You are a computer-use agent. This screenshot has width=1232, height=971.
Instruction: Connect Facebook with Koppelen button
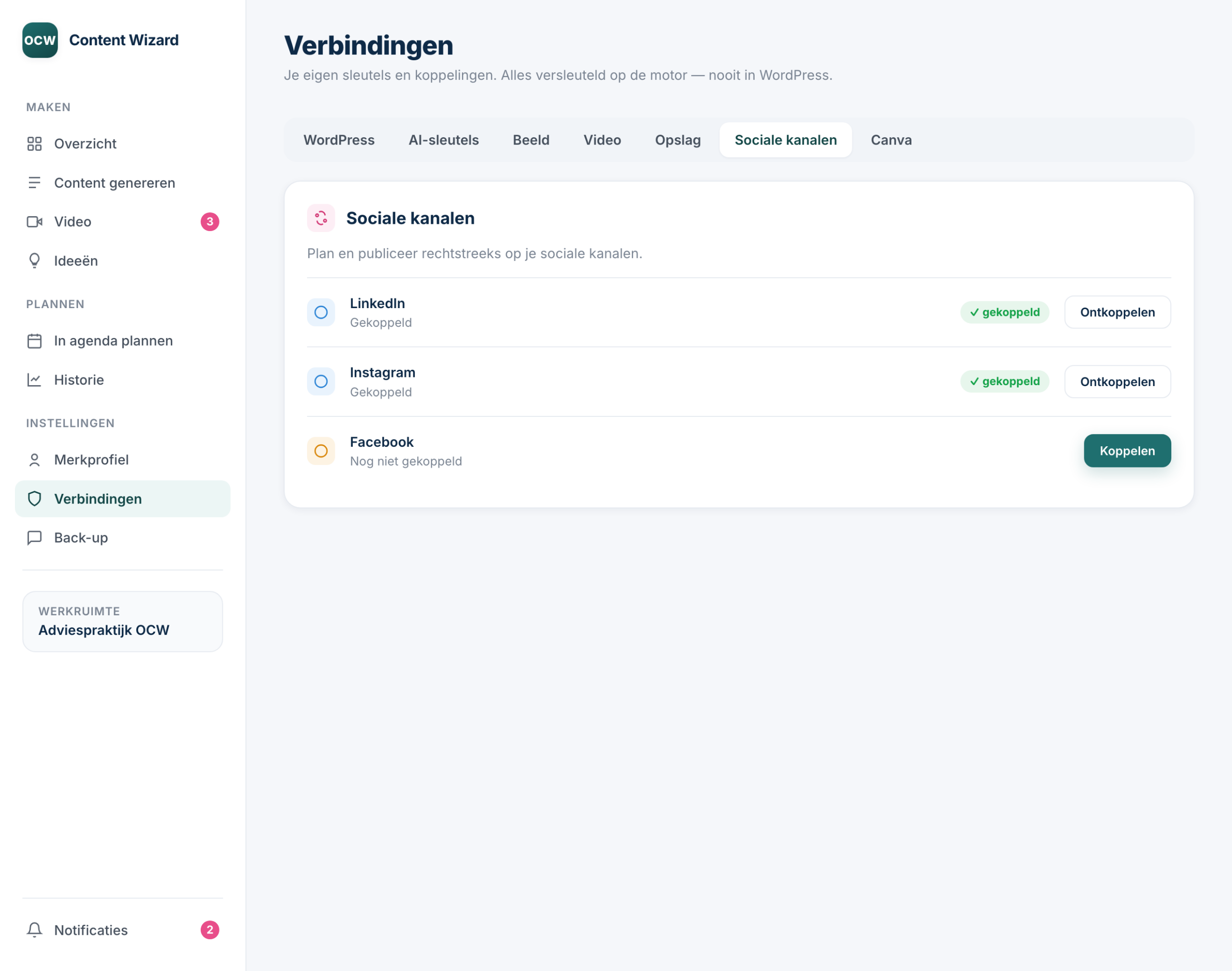point(1127,451)
